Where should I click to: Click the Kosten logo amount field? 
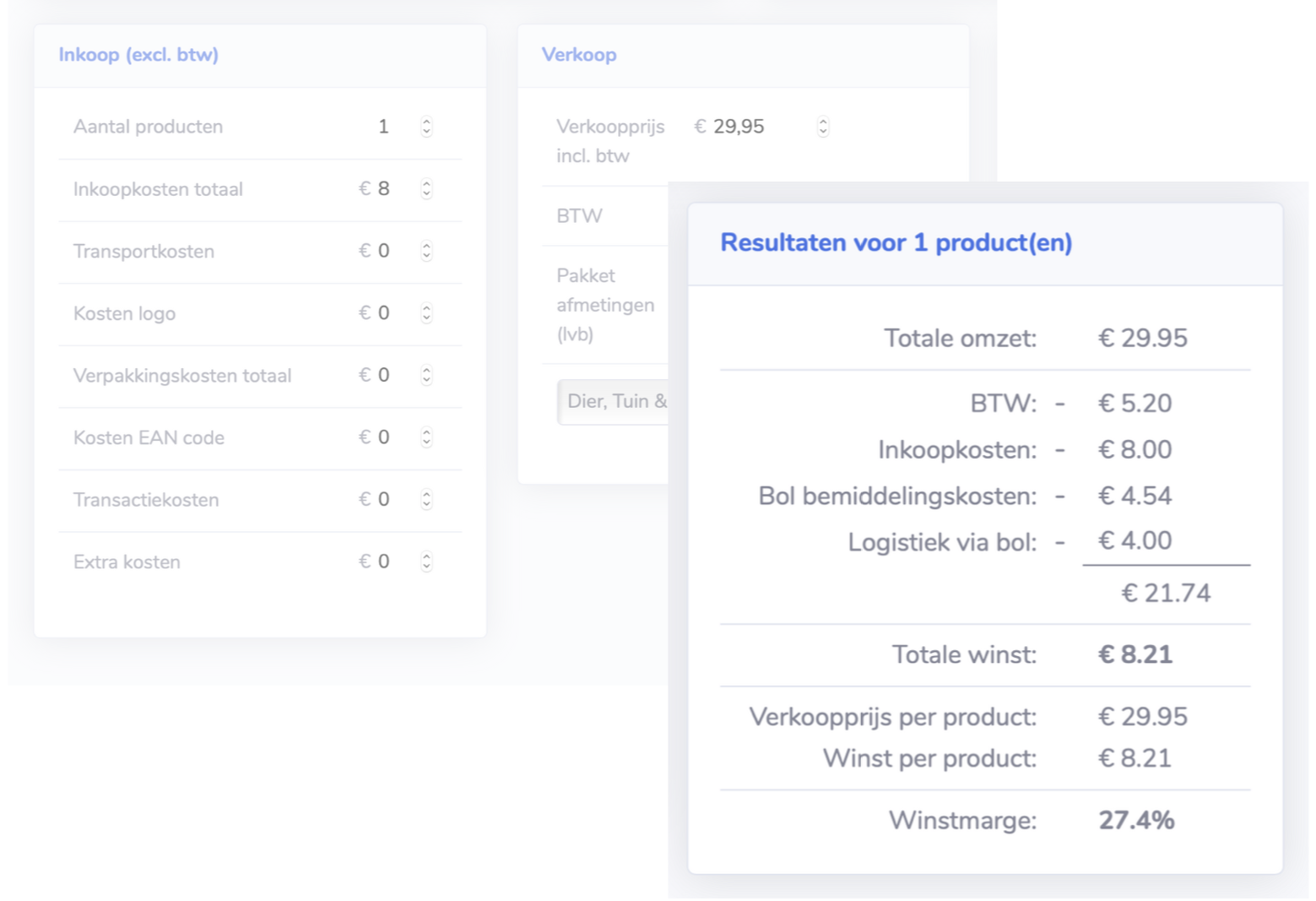coord(383,313)
